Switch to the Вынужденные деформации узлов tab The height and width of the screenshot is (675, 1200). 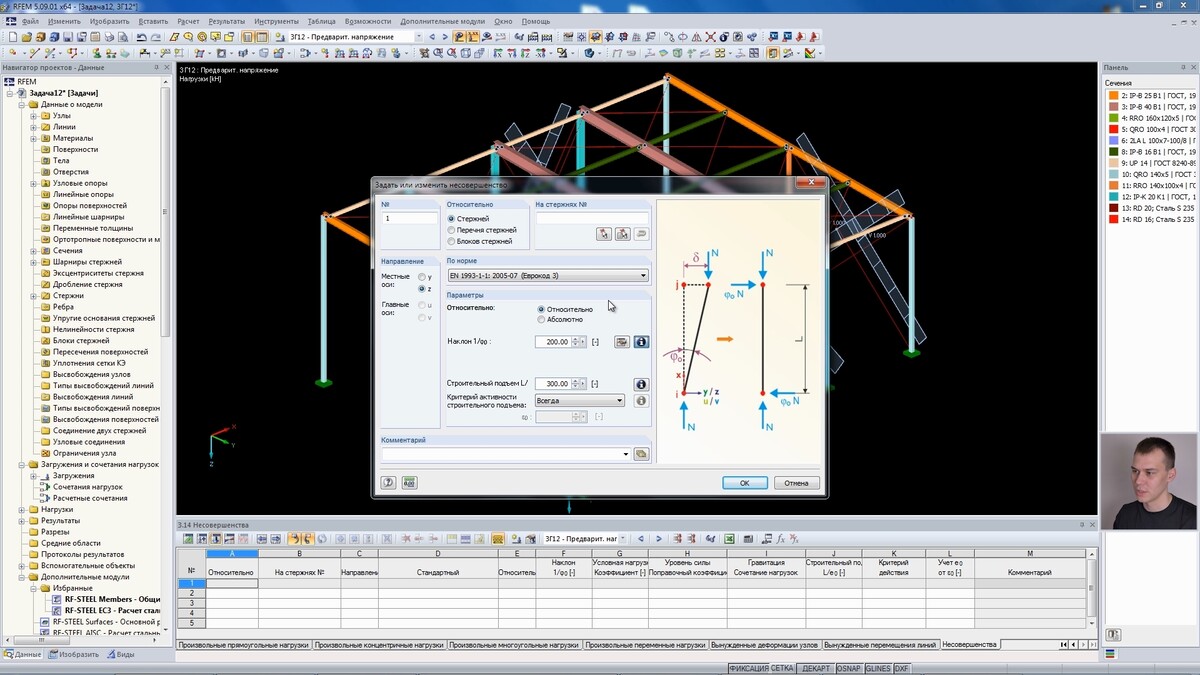(765, 645)
